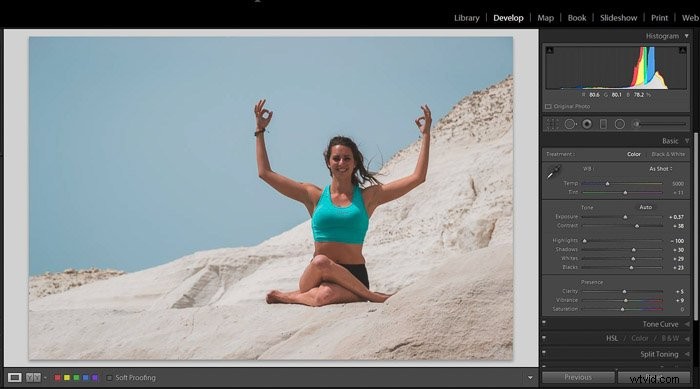The height and width of the screenshot is (389, 700).
Task: Enable the Soft Proofing checkbox
Action: pyautogui.click(x=109, y=378)
